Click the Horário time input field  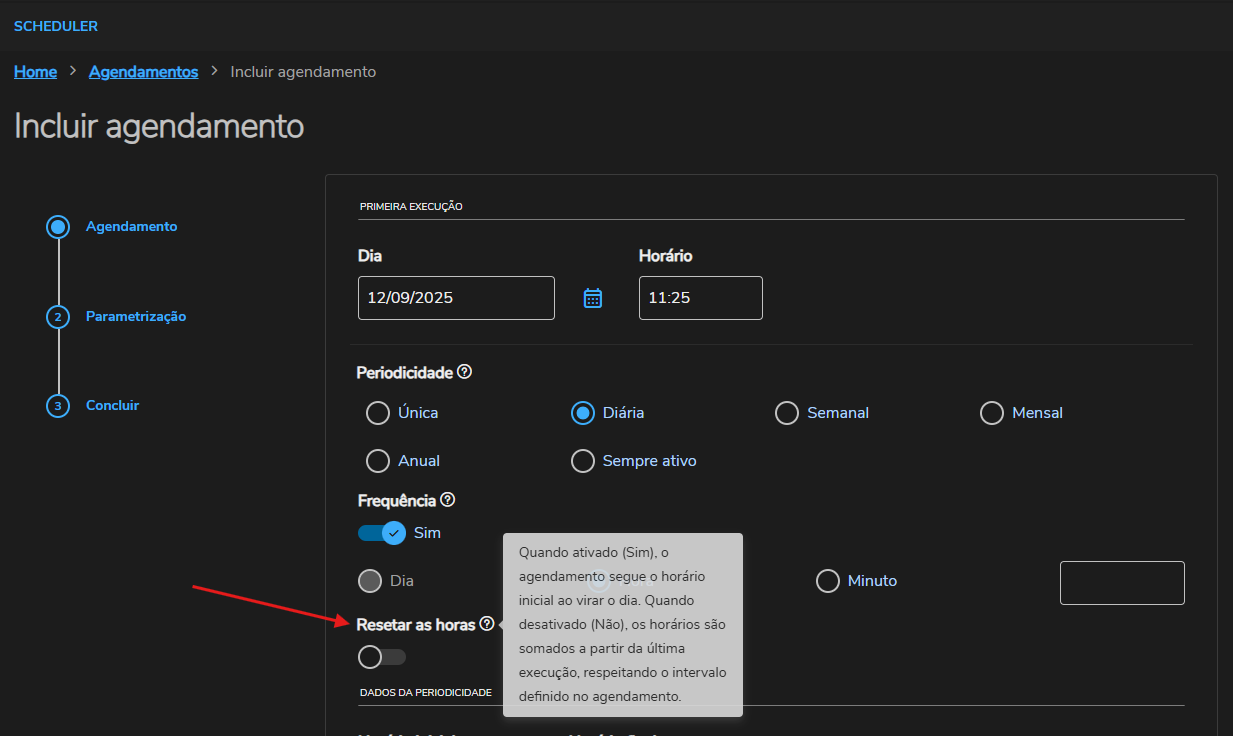[700, 298]
